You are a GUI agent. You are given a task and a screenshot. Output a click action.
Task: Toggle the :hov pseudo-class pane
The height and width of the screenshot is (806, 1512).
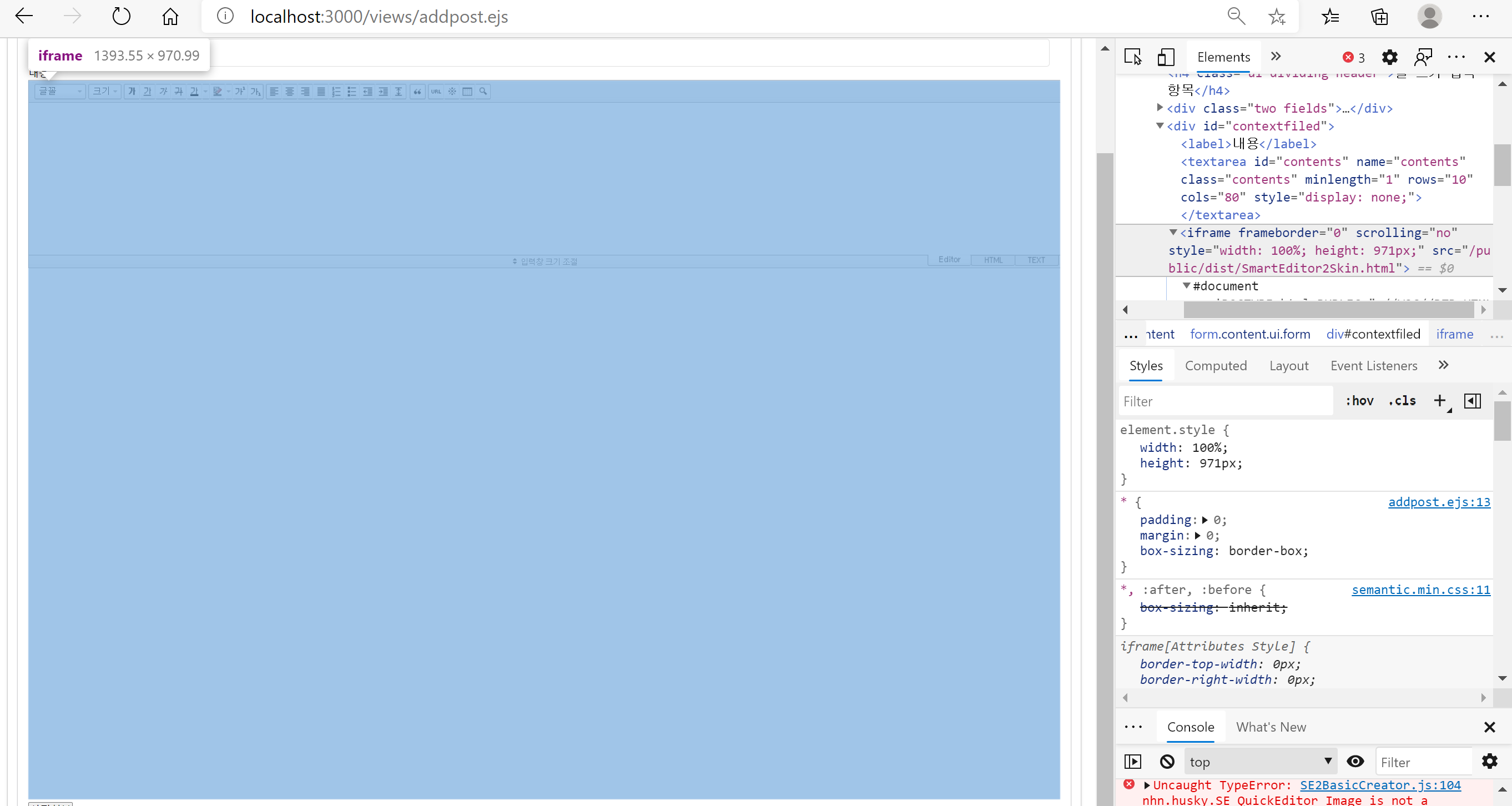[1359, 401]
